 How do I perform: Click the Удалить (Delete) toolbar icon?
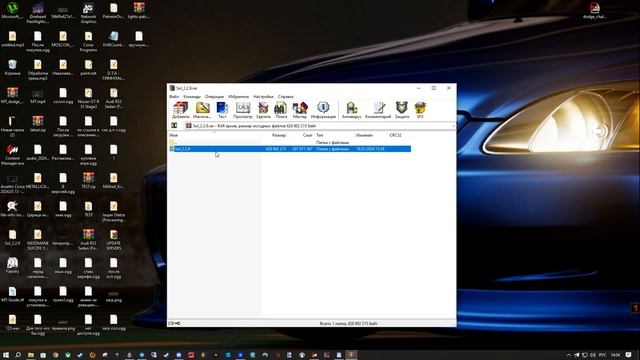coord(263,110)
